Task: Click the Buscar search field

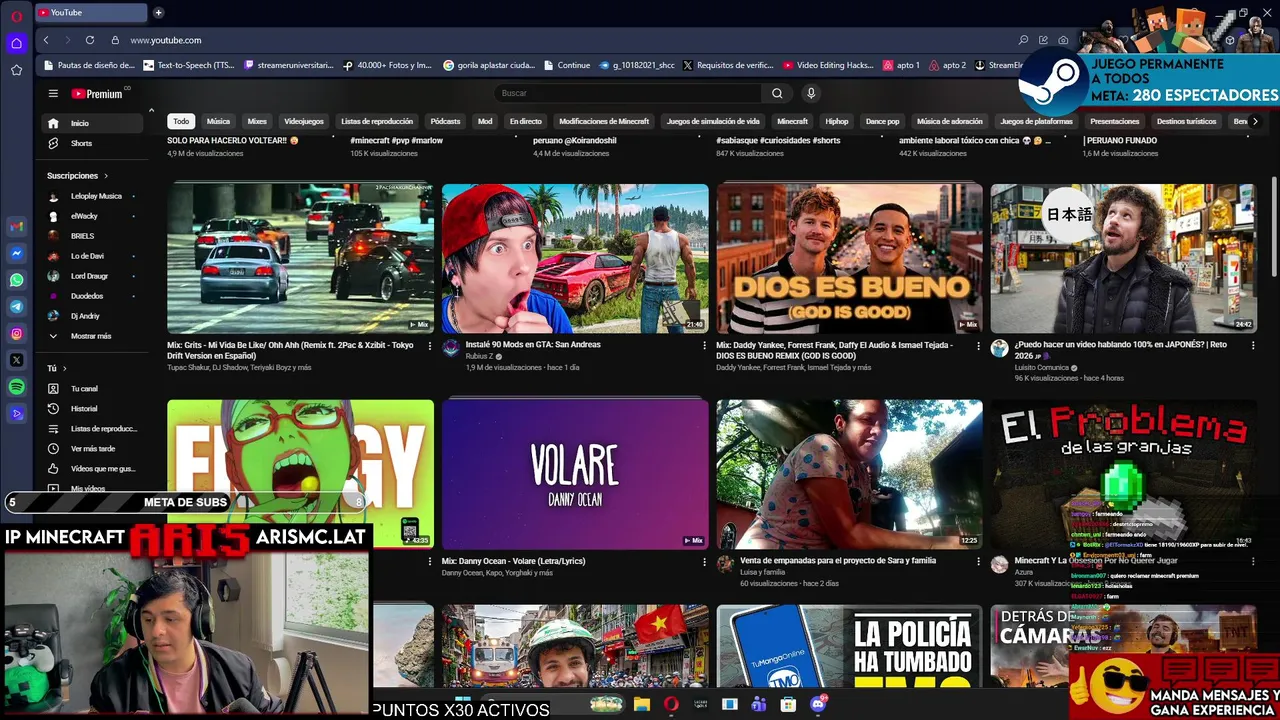Action: [x=630, y=93]
